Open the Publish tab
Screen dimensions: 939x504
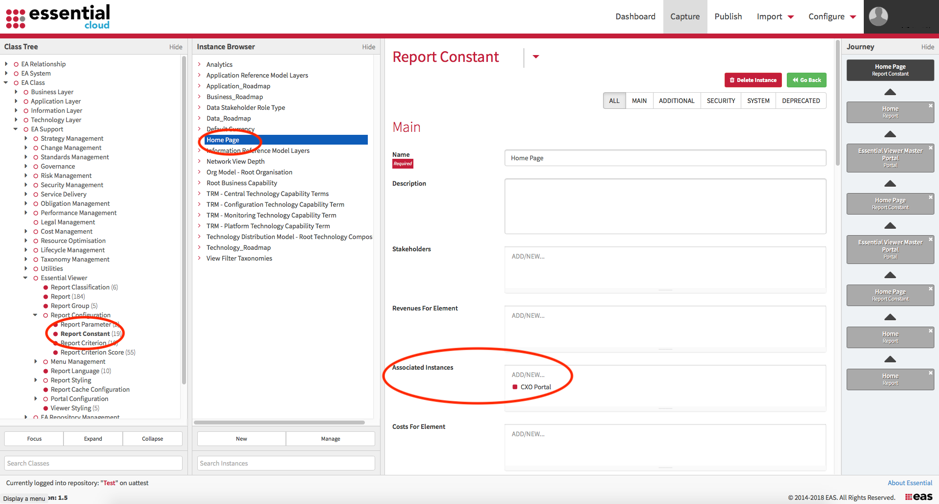click(x=728, y=17)
